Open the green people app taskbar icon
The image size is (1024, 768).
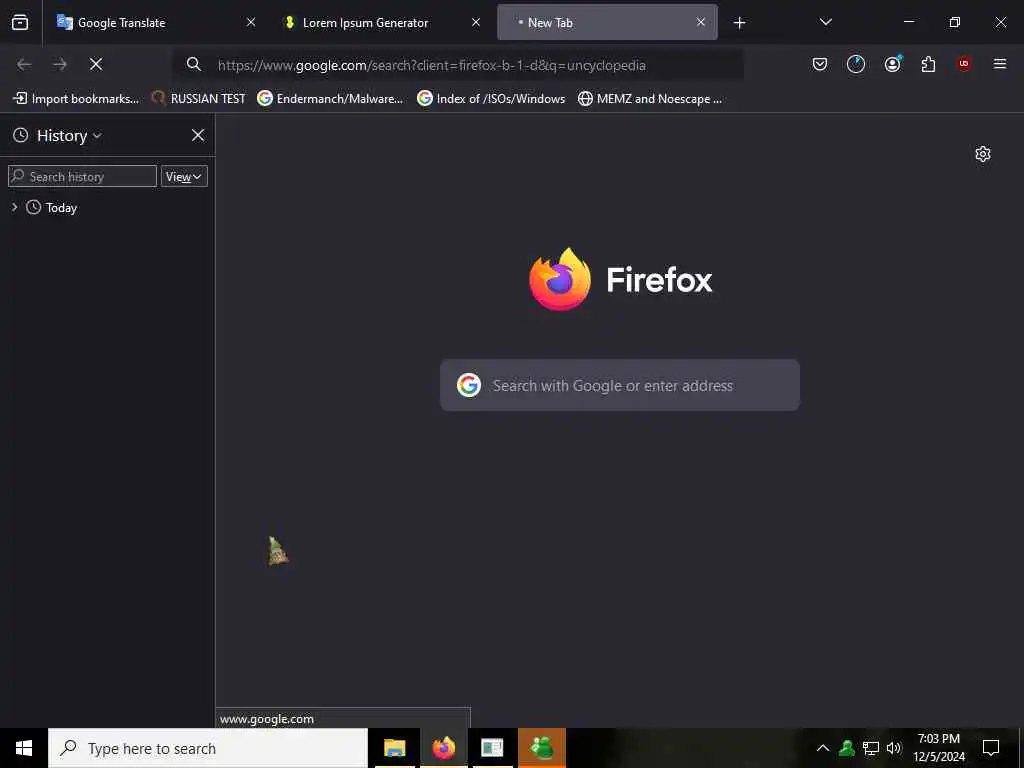click(542, 748)
